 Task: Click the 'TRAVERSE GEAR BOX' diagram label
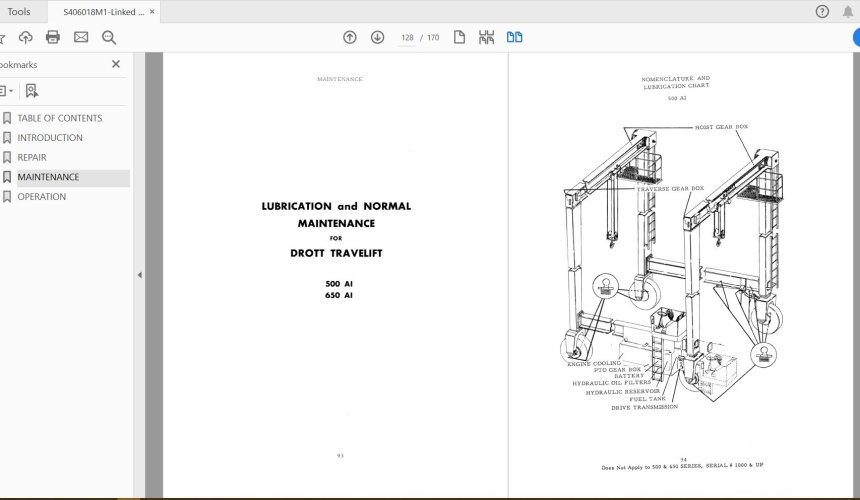click(x=670, y=189)
